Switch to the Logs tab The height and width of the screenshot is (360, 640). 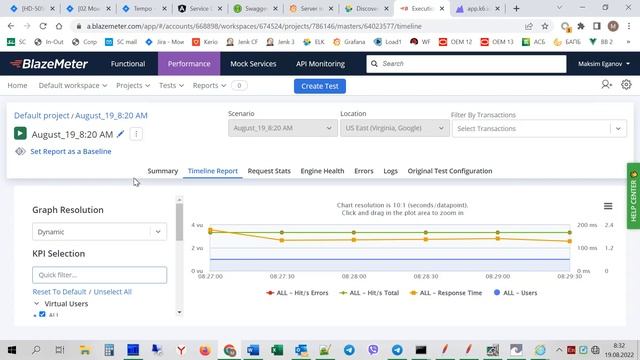[x=390, y=171]
